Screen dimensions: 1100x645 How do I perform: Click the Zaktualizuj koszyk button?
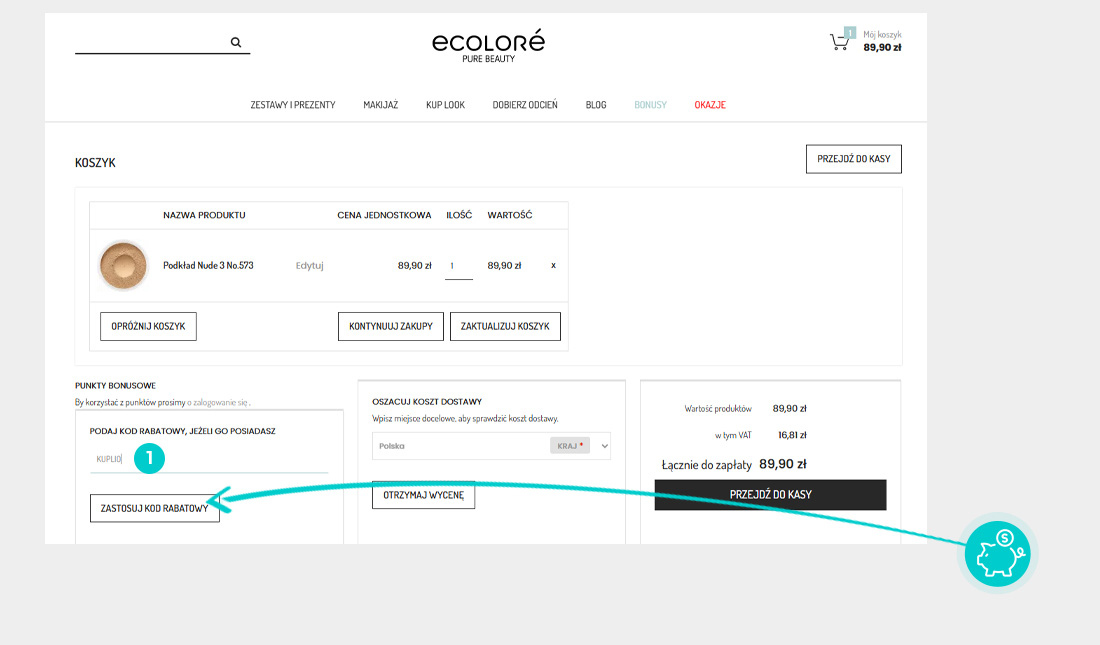[x=505, y=327]
